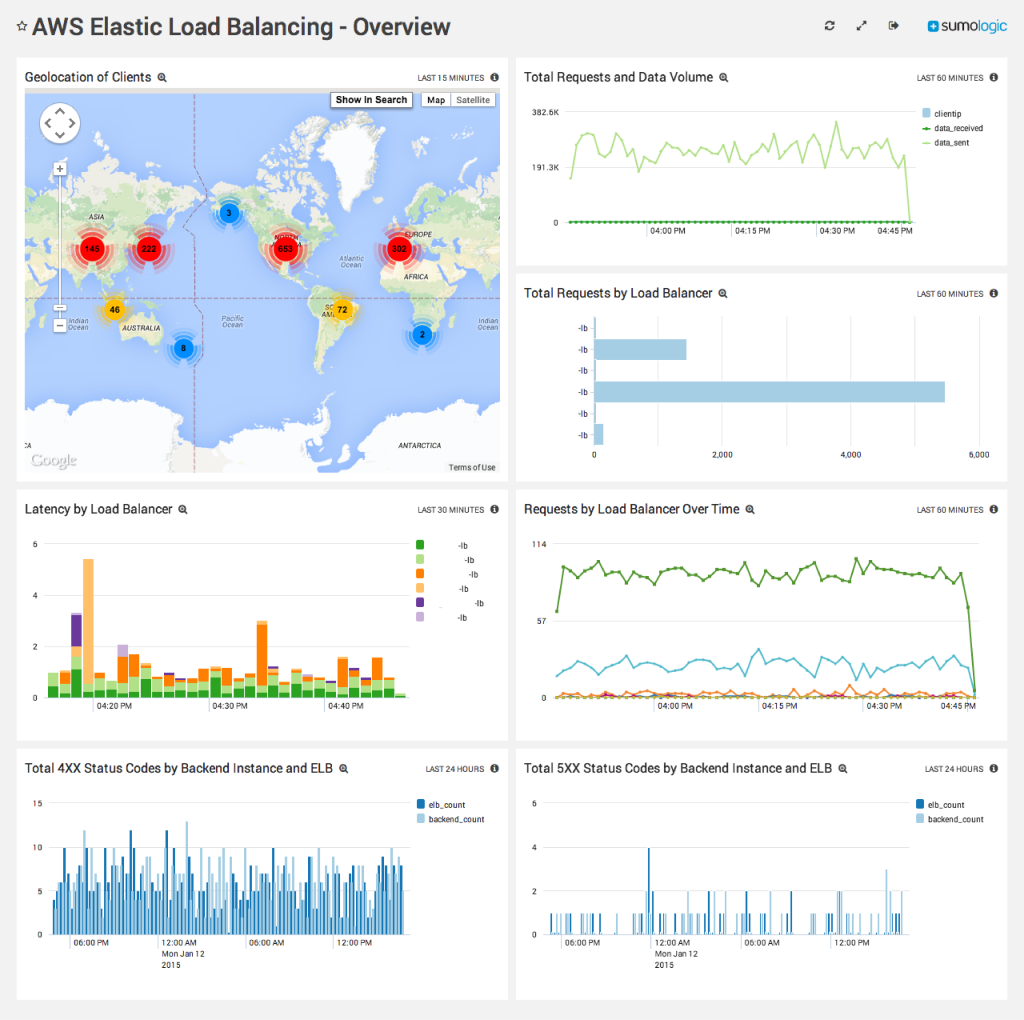Click the tallest light orange bar in Latency chart
Screen dimensions: 1024x1020
tap(88, 622)
